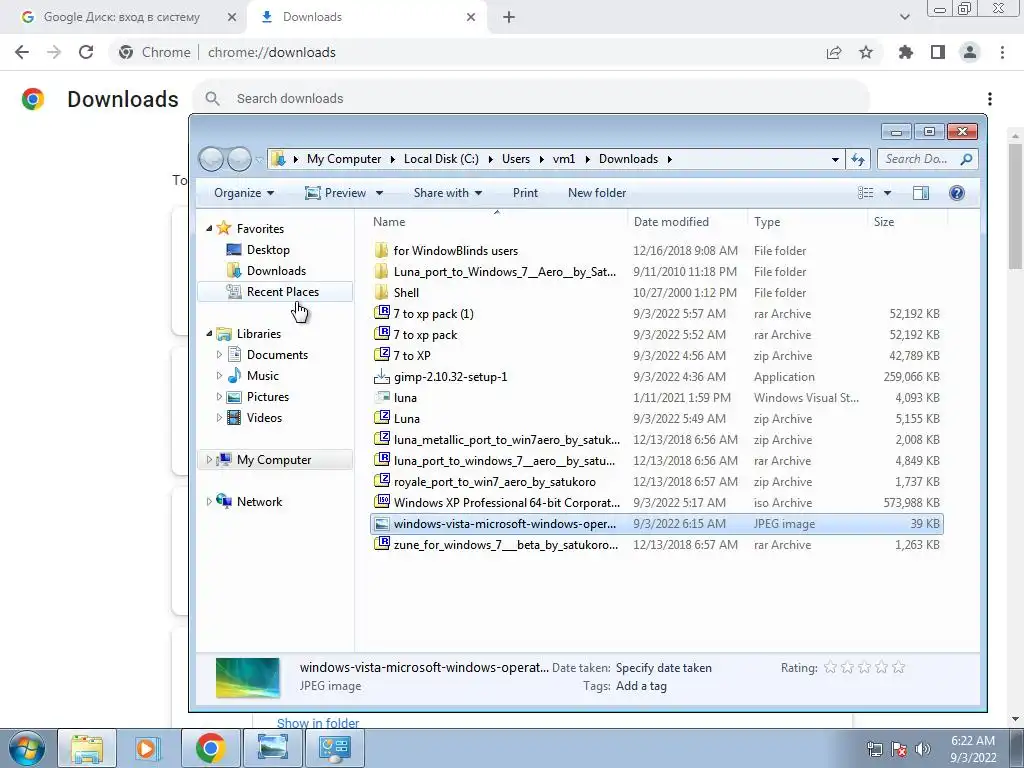Select the Windows XP Professional iso icon
This screenshot has width=1024, height=768.
tap(382, 502)
